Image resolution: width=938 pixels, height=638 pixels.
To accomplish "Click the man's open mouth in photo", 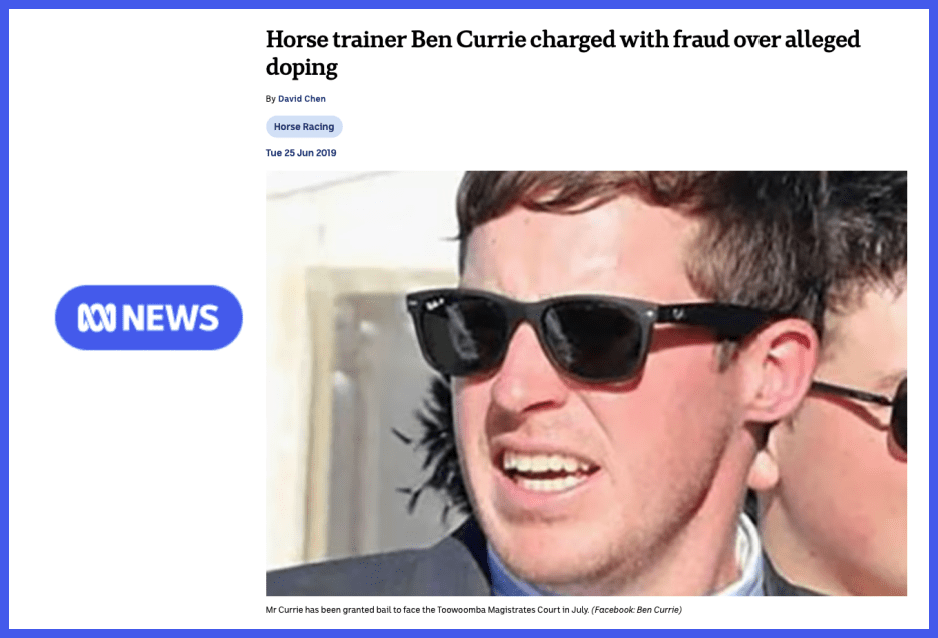I will [x=547, y=471].
